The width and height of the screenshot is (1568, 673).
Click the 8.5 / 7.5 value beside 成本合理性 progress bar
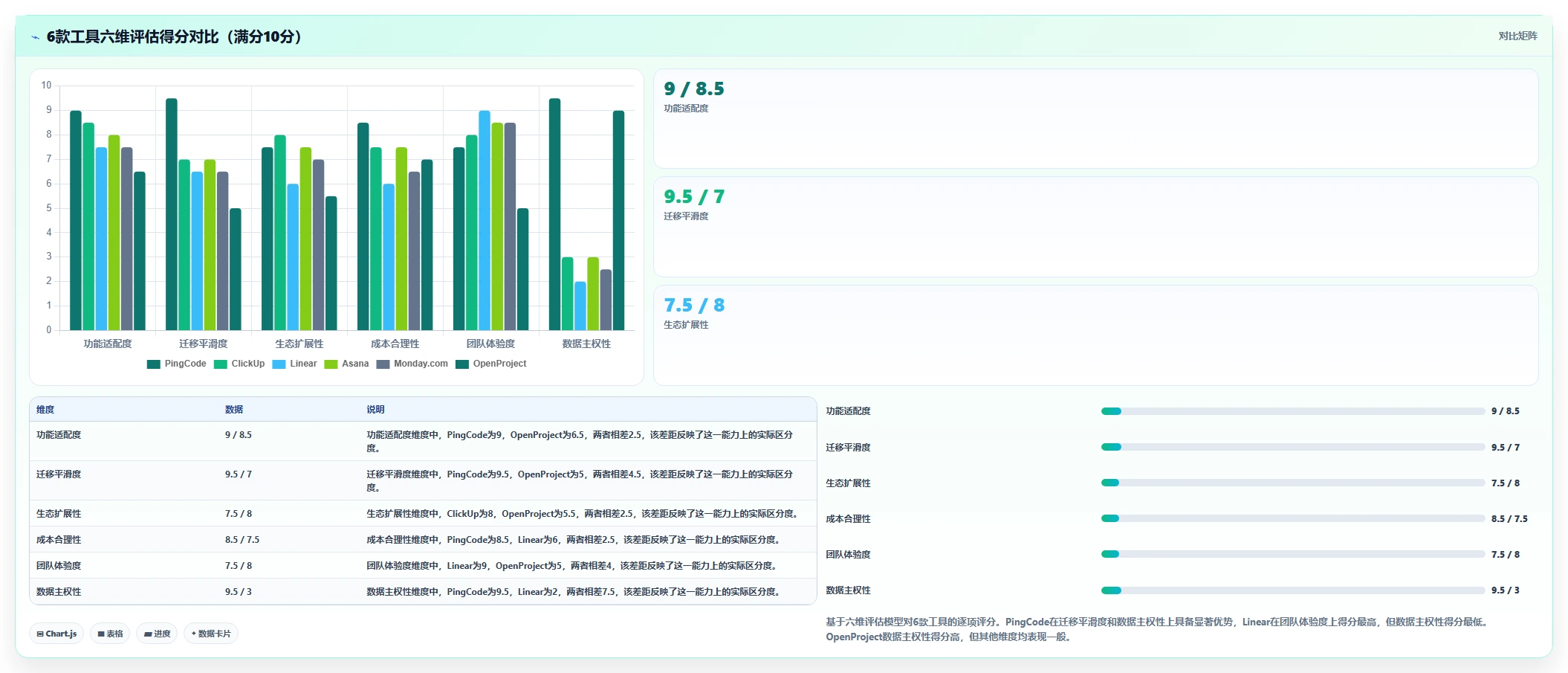coord(1509,519)
